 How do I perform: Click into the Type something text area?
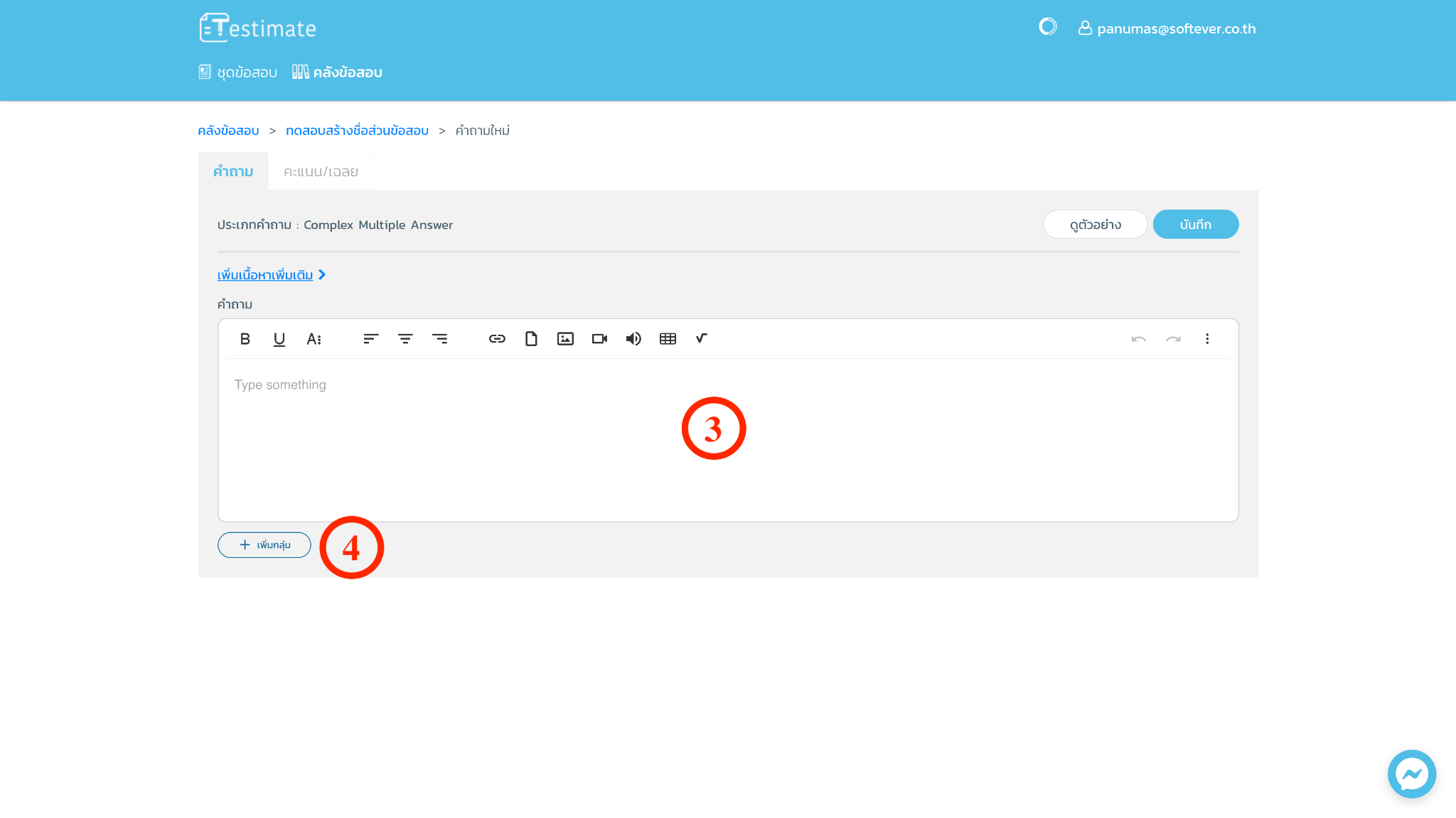pyautogui.click(x=728, y=439)
